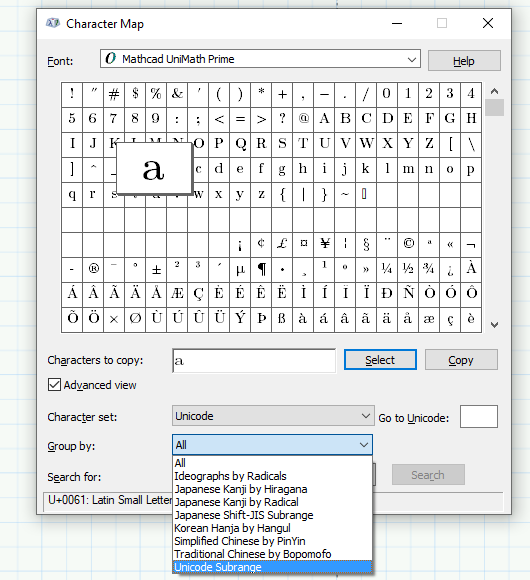This screenshot has width=530, height=580.
Task: Select the registered trademark symbol cell
Action: coord(93,269)
